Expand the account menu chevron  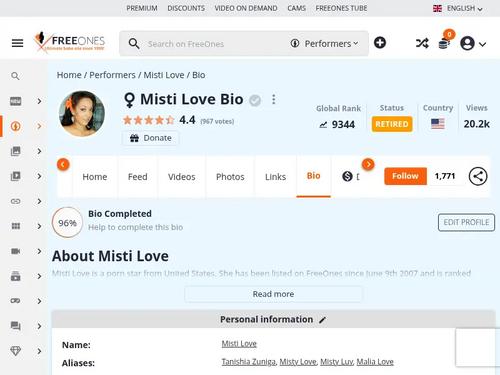pyautogui.click(x=482, y=44)
